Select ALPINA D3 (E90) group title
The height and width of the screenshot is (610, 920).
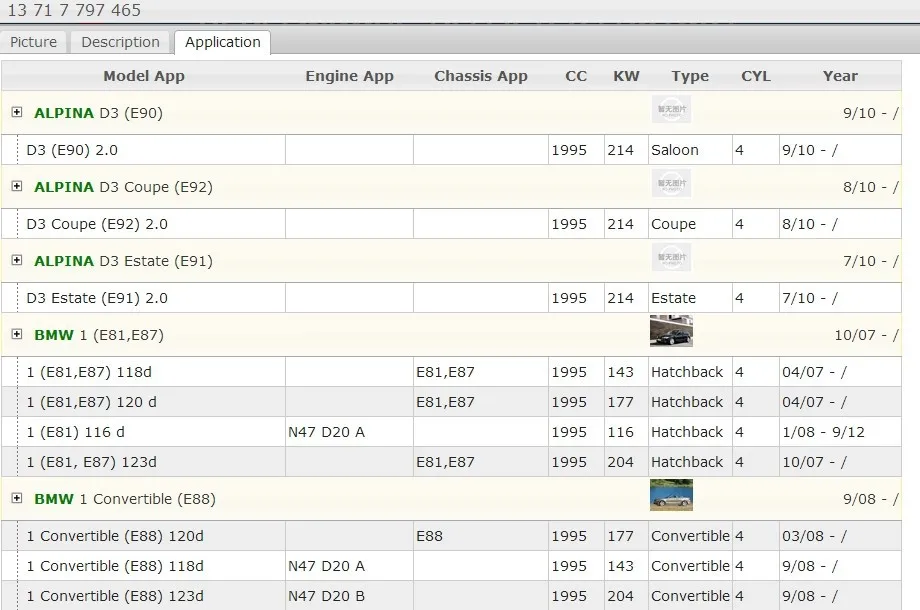(x=99, y=113)
